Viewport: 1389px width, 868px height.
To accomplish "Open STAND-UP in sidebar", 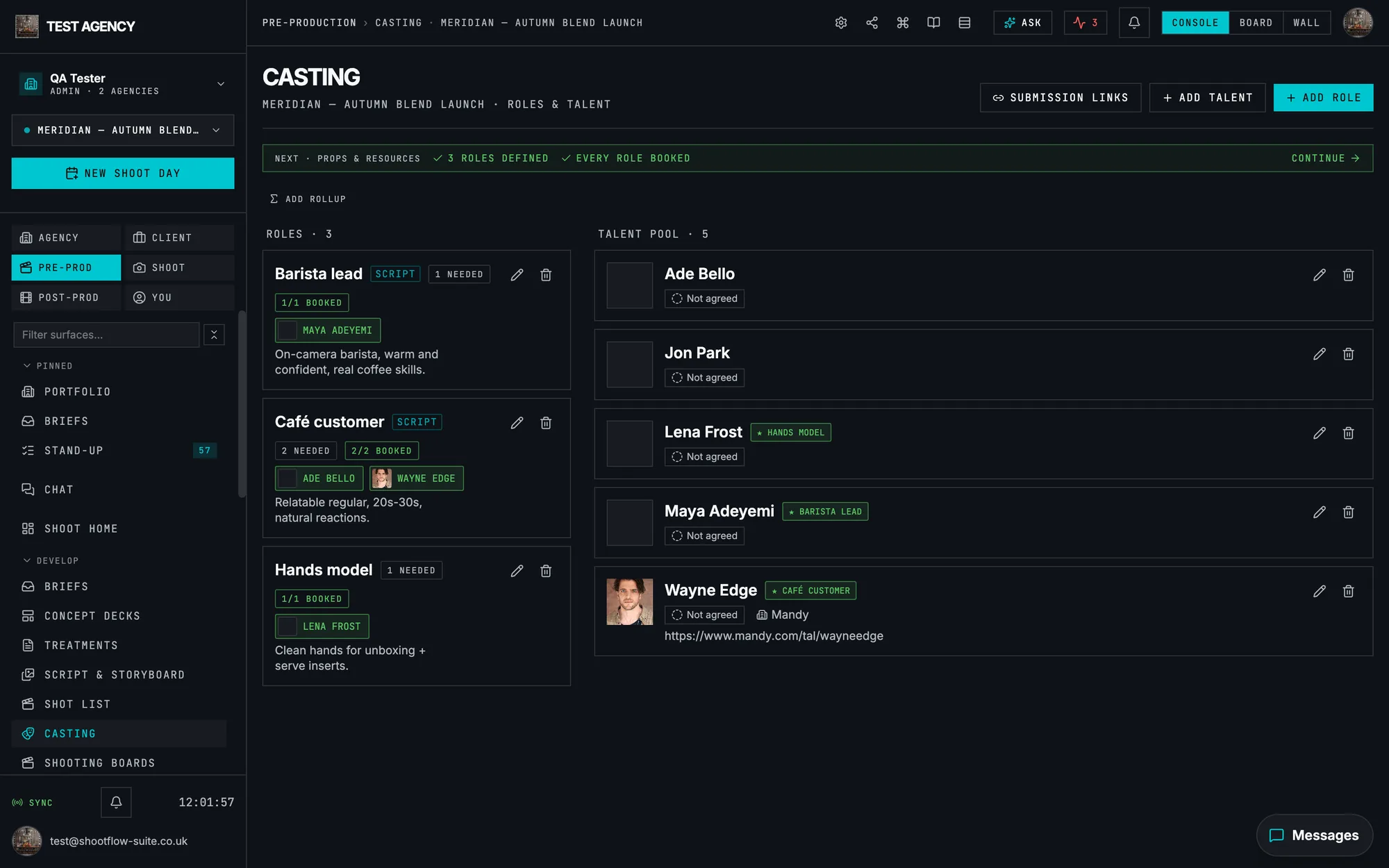I will [x=119, y=451].
